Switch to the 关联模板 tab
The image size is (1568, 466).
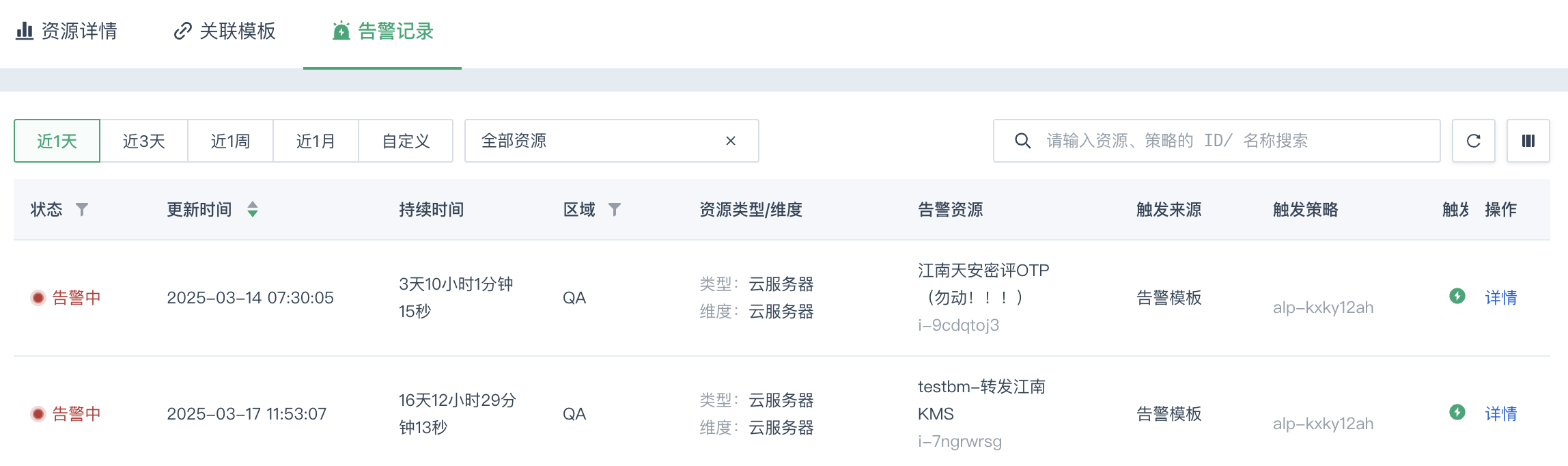click(x=224, y=31)
